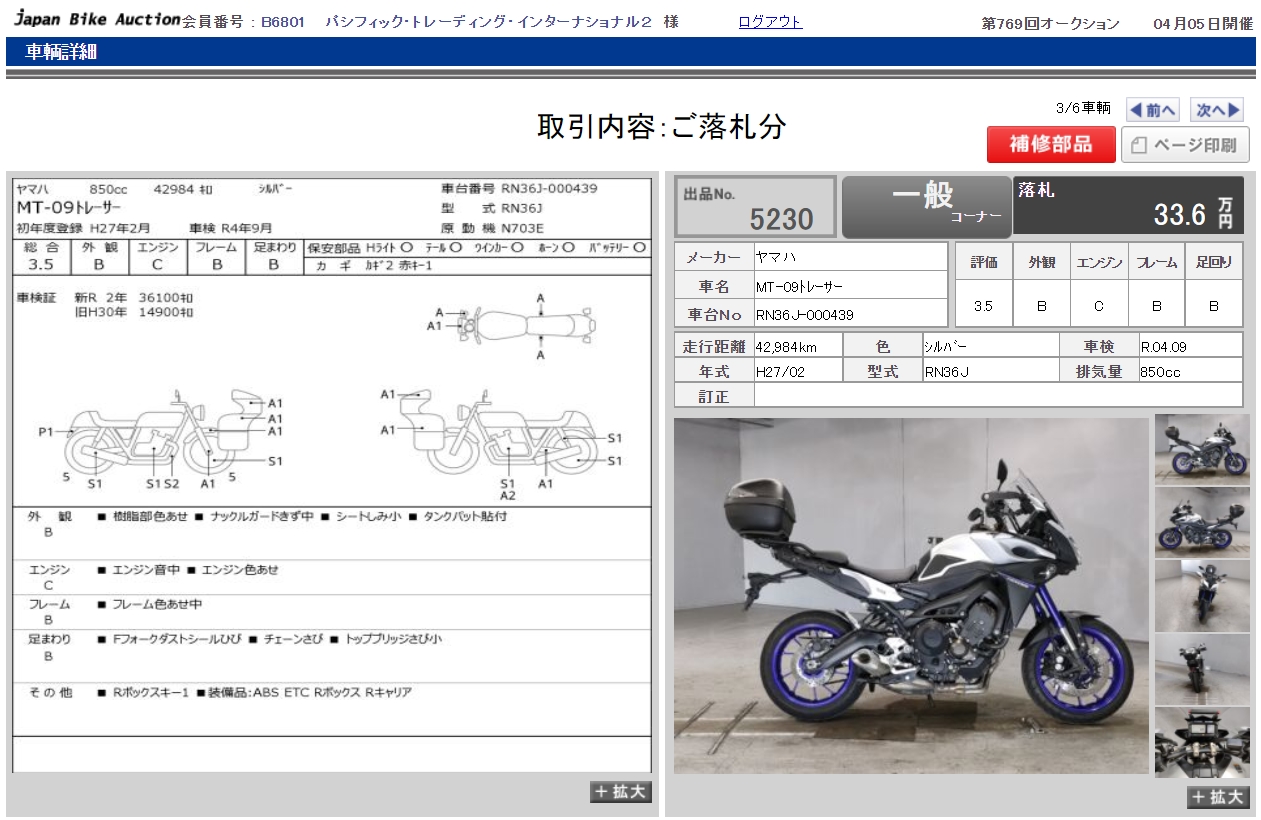1261x820 pixels.
Task: Select third thumbnail showing bike front view
Action: [1202, 596]
